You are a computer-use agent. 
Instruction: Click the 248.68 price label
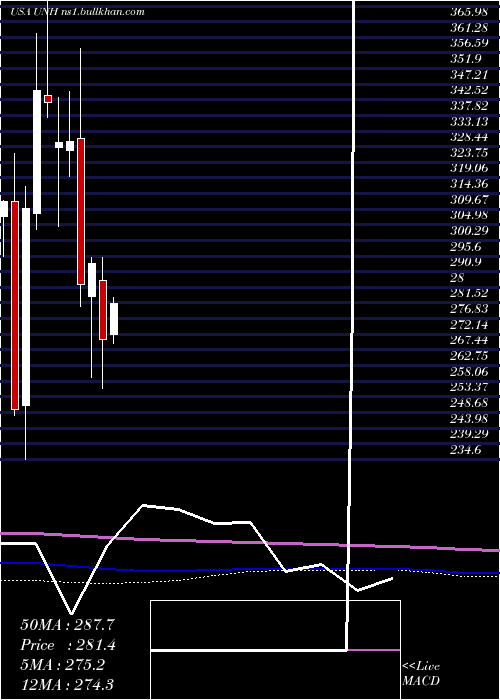pyautogui.click(x=469, y=403)
